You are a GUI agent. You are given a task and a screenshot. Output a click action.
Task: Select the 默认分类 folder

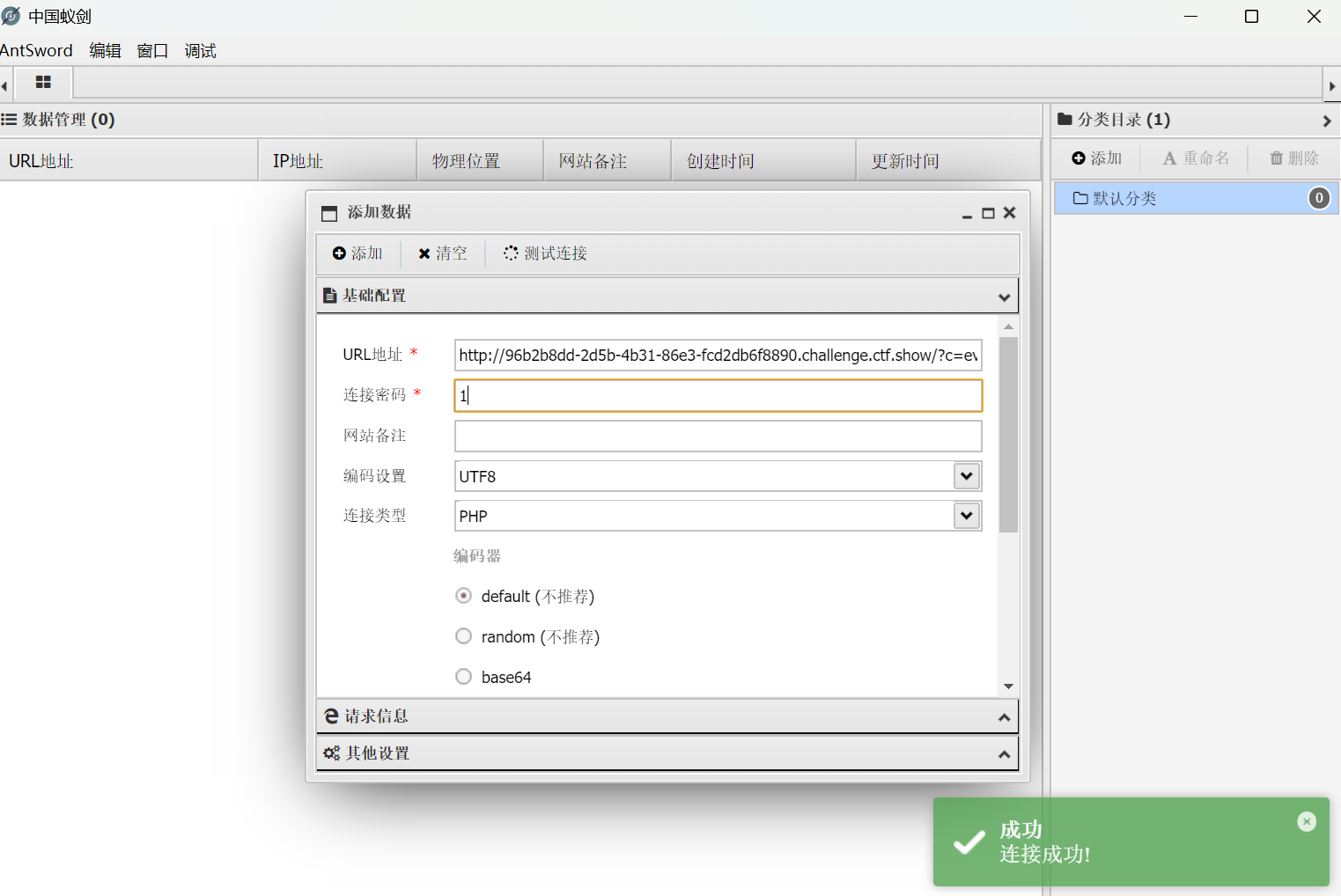click(x=1196, y=198)
